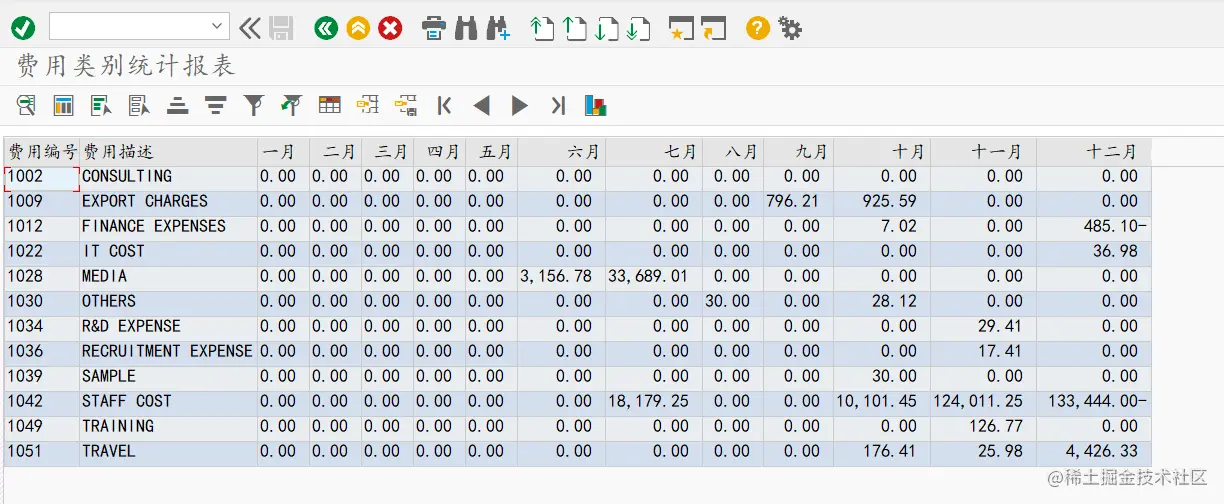
Task: Click the 费用编号 column header
Action: click(x=42, y=152)
